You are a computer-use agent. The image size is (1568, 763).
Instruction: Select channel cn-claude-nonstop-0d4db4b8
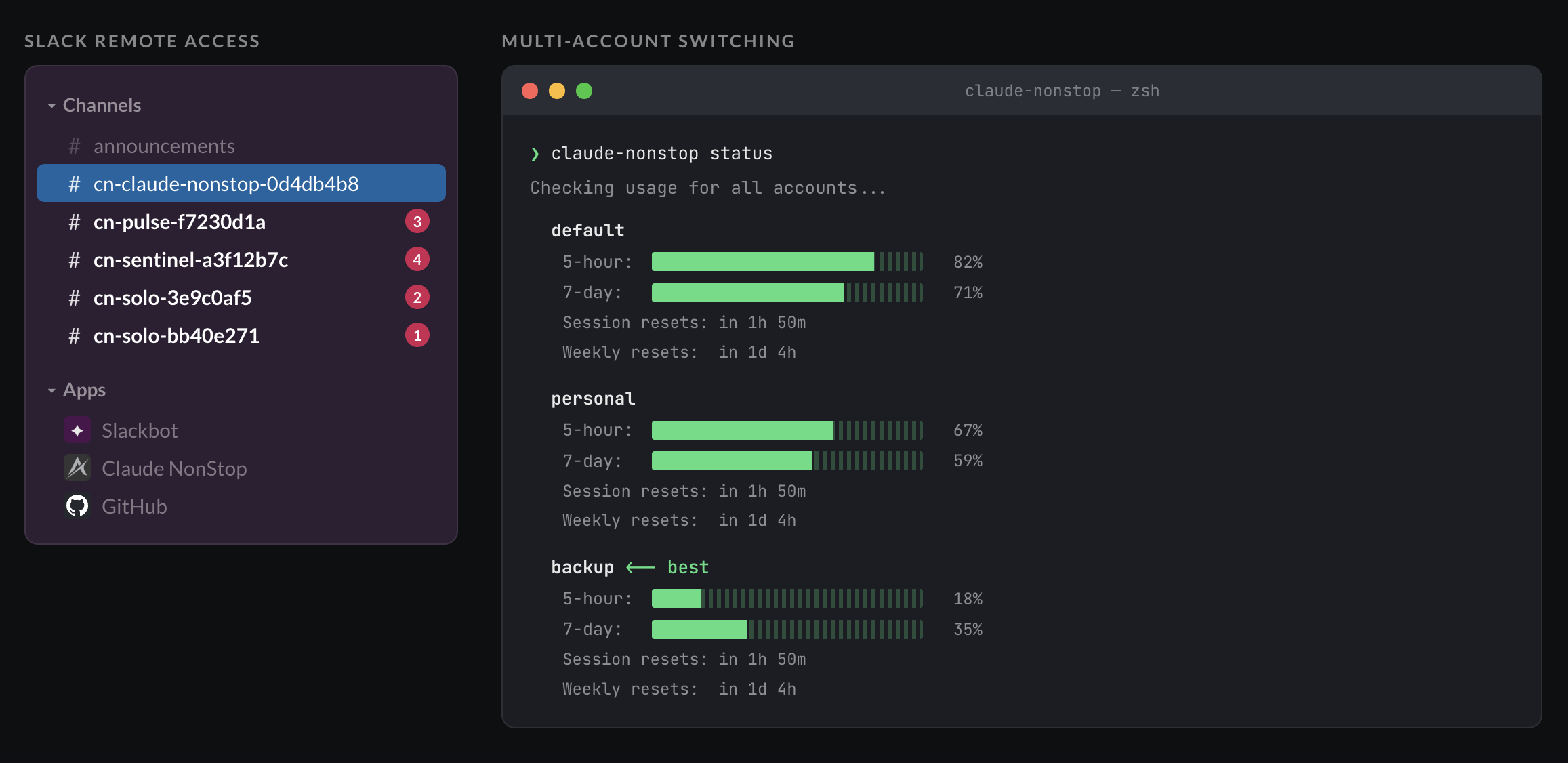click(241, 183)
